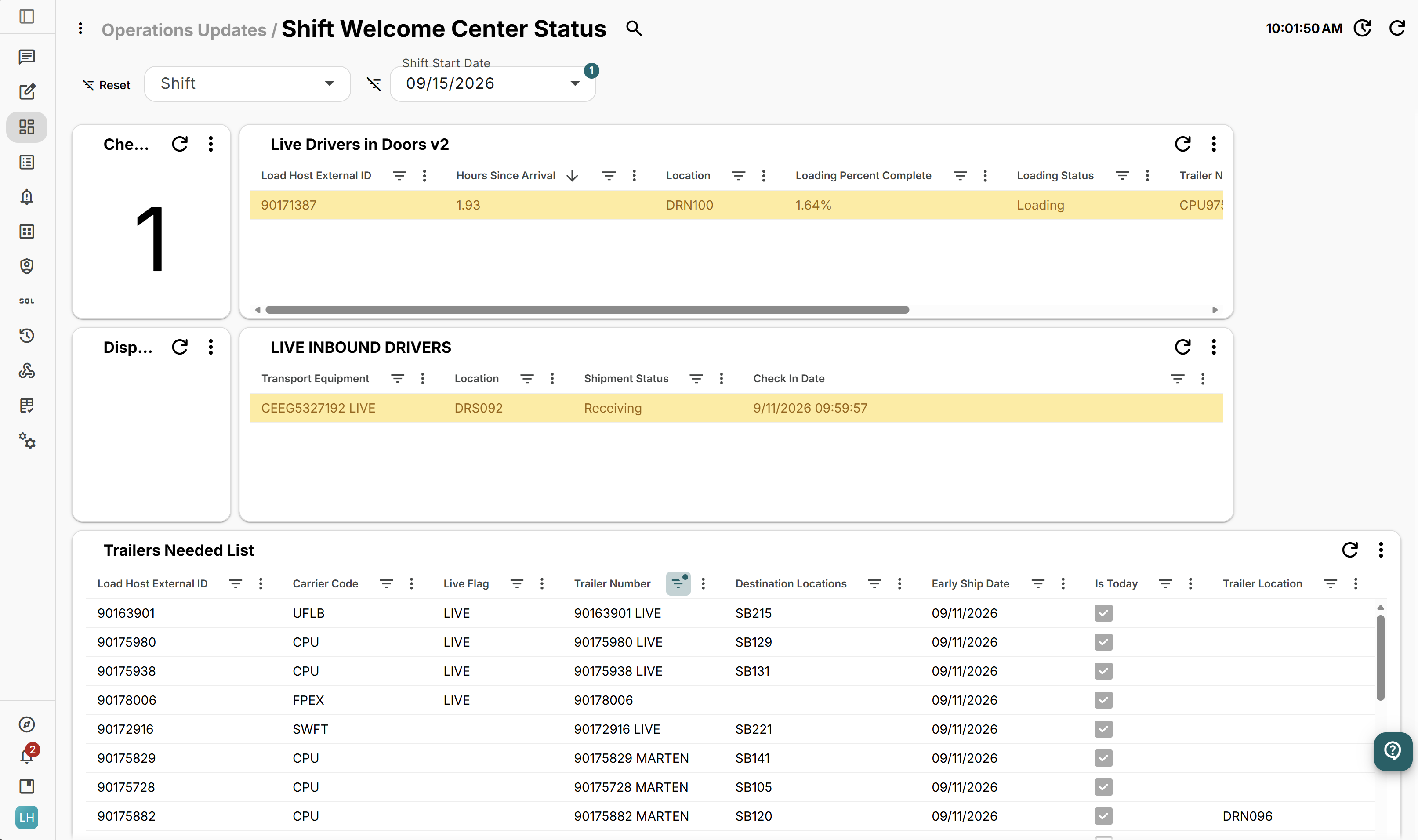Toggle Is Today checkbox for 90175728
This screenshot has height=840, width=1418.
pyautogui.click(x=1104, y=787)
